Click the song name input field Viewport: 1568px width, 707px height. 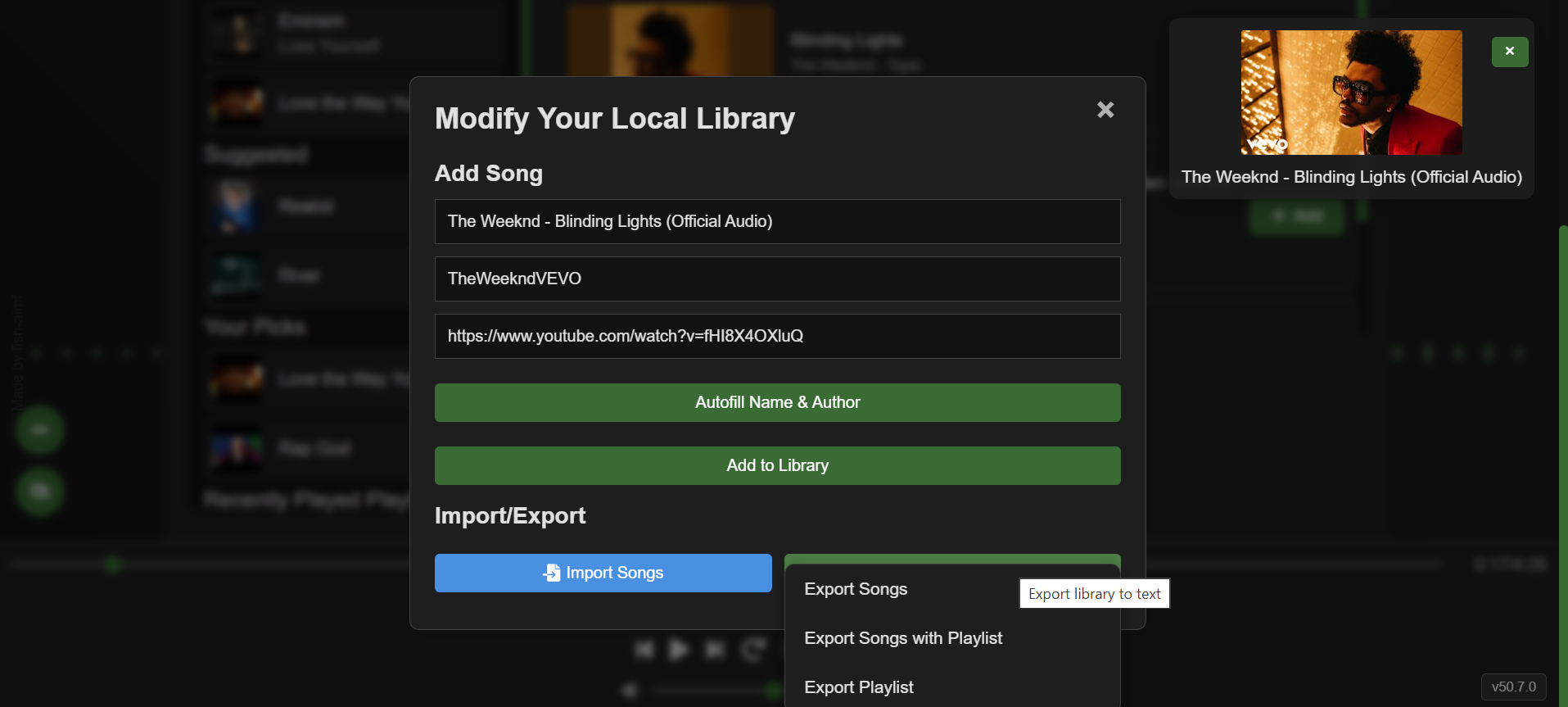(777, 221)
